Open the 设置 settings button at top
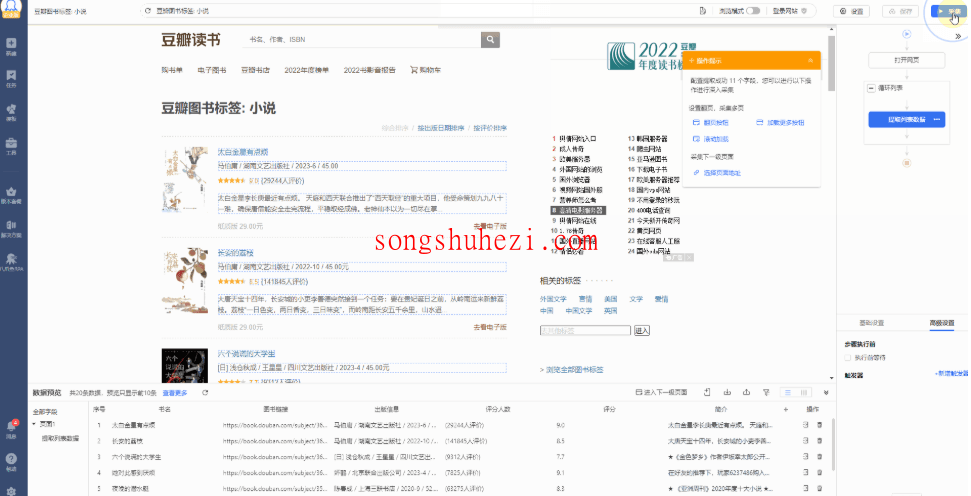Image resolution: width=971 pixels, height=496 pixels. click(x=851, y=11)
